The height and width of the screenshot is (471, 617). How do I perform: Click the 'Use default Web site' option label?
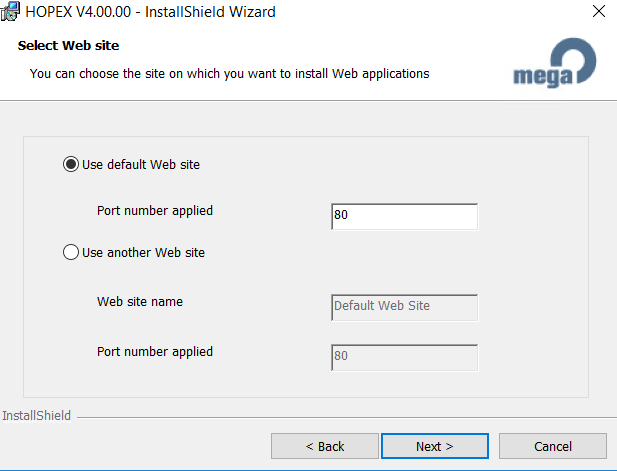coord(147,165)
